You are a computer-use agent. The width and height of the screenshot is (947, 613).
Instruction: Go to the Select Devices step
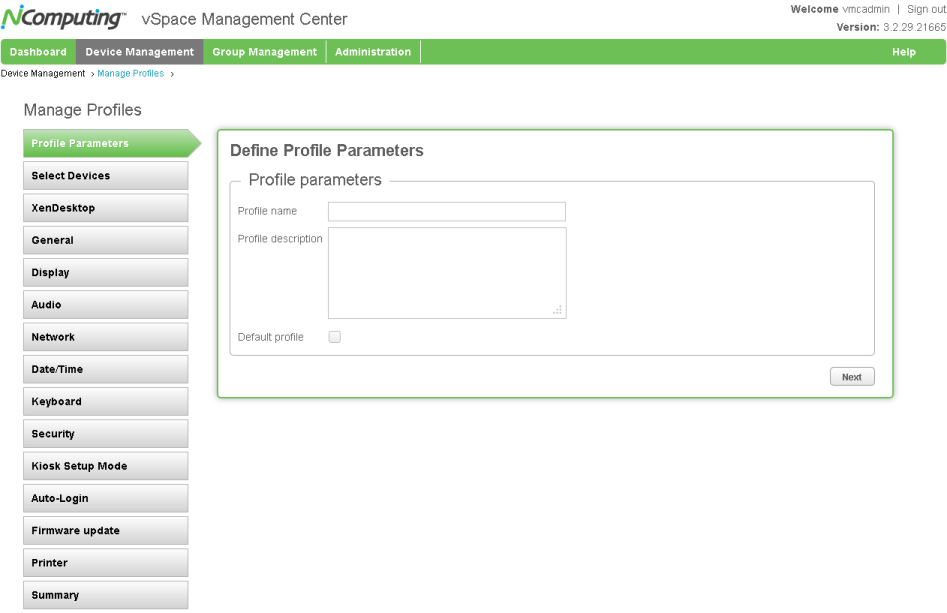click(106, 176)
